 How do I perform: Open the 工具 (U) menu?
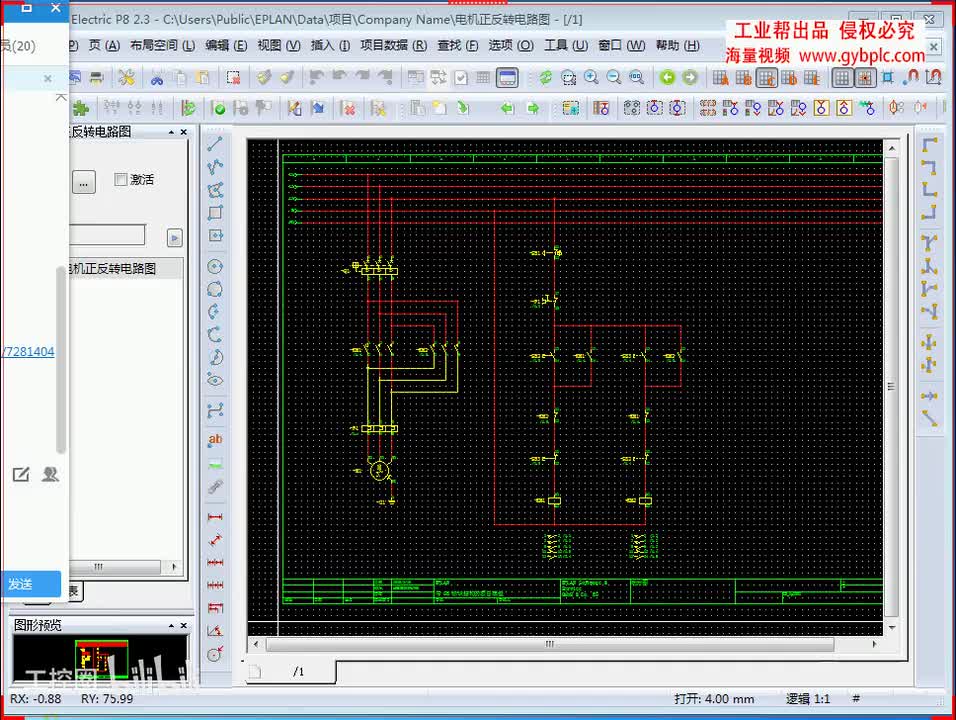(566, 45)
